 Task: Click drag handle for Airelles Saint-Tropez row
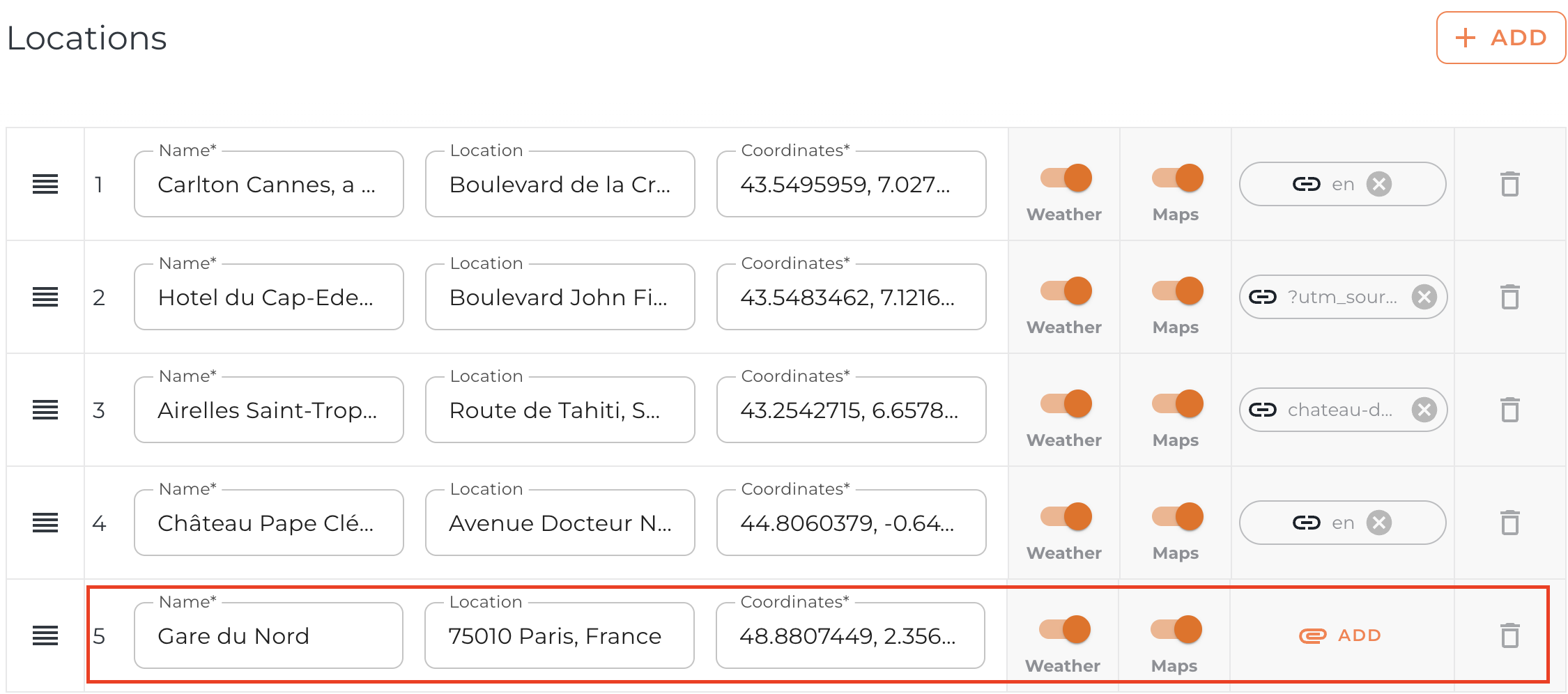tap(45, 410)
